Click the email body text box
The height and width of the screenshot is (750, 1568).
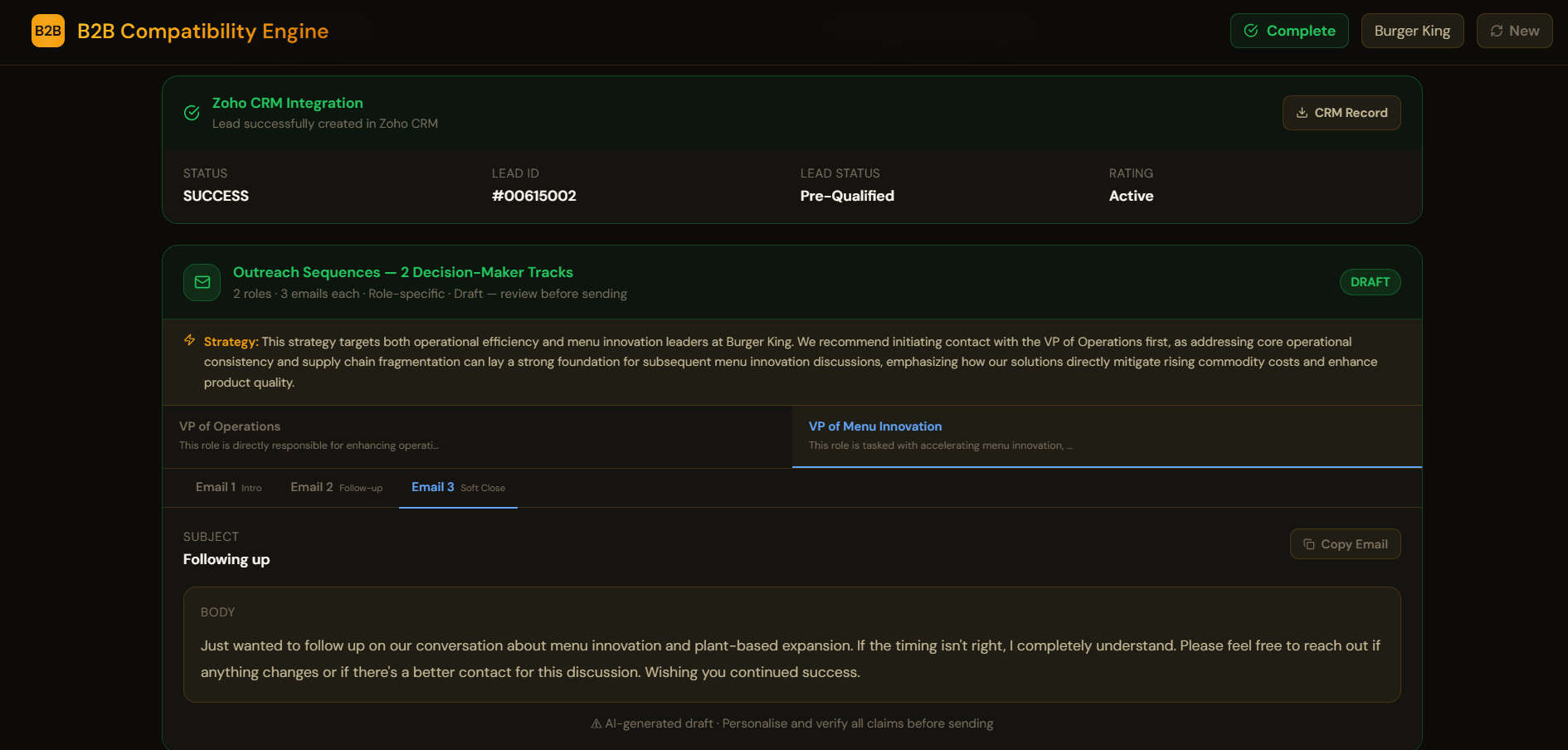(791, 645)
